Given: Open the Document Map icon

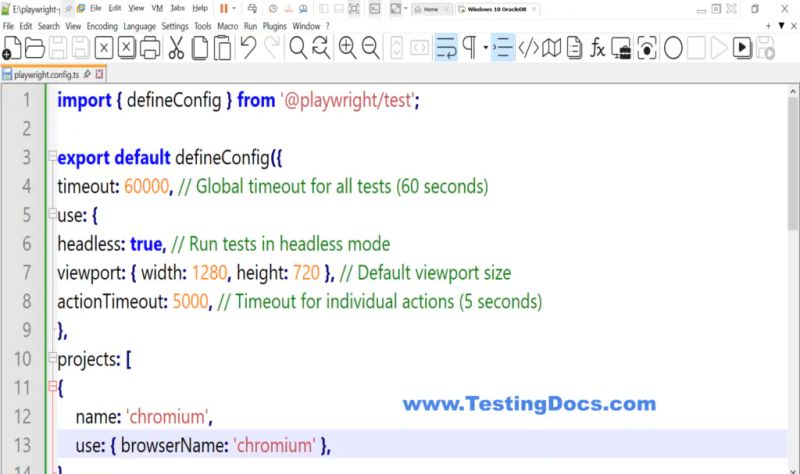Looking at the screenshot, I should pos(552,48).
